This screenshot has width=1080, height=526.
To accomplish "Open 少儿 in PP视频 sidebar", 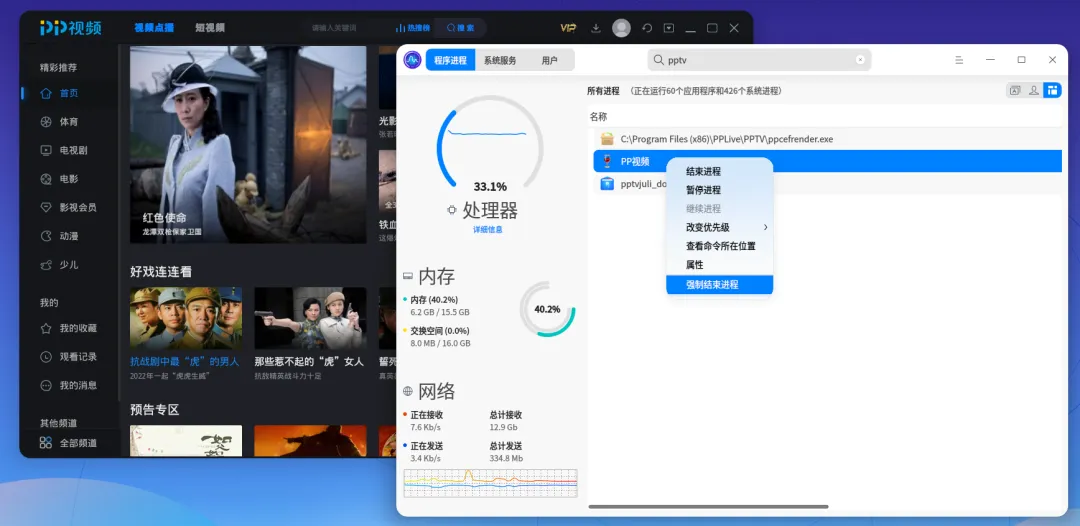I will [x=69, y=265].
